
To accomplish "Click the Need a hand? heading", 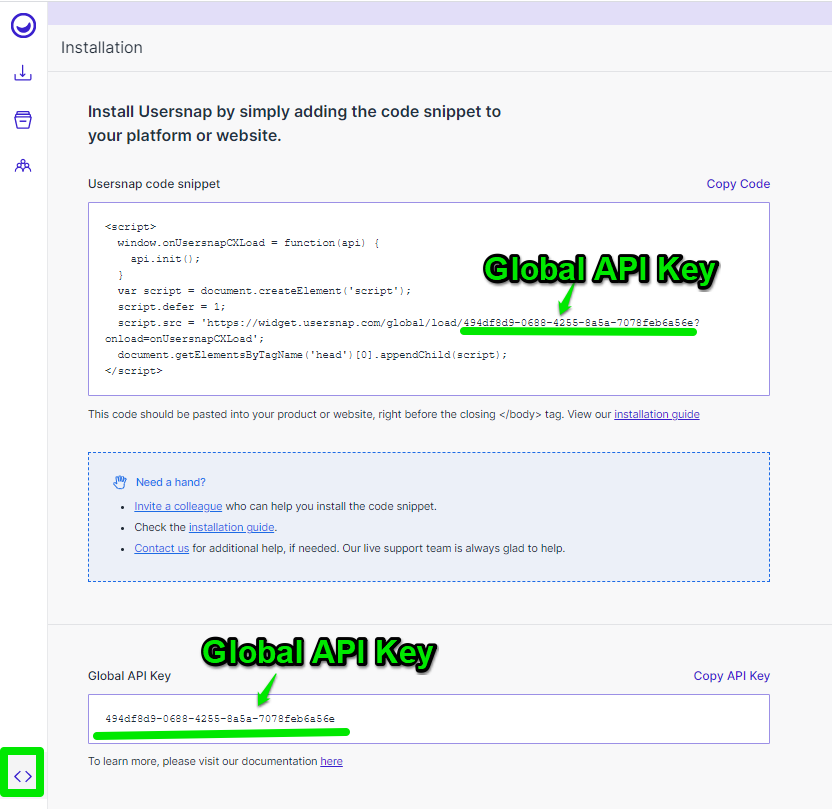I will point(171,482).
